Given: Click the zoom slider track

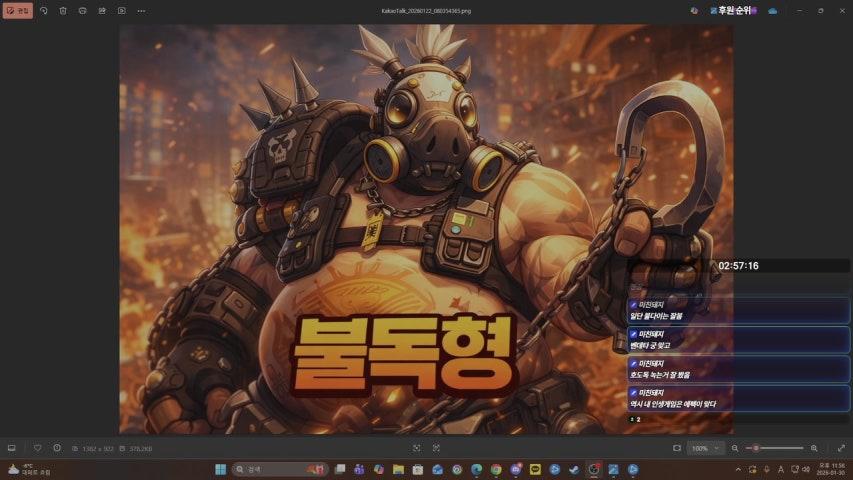Looking at the screenshot, I should (x=775, y=448).
